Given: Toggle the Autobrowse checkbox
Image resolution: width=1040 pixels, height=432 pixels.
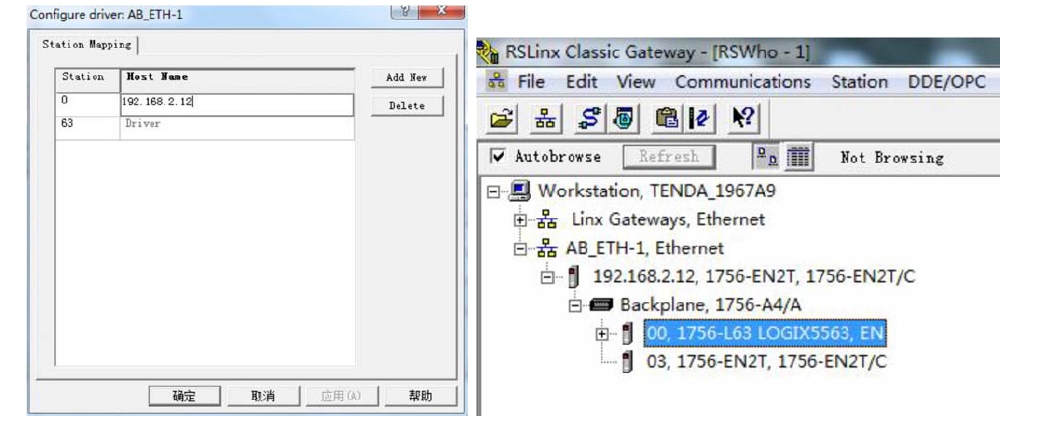Looking at the screenshot, I should (497, 157).
